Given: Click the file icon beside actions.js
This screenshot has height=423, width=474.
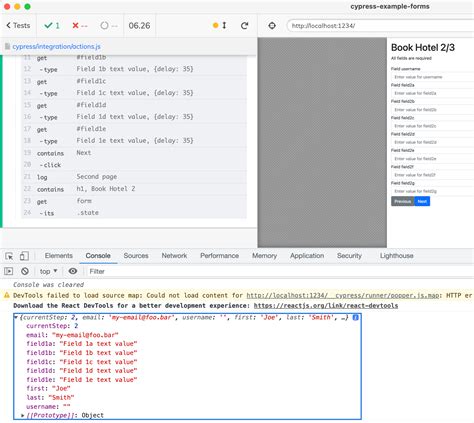Looking at the screenshot, I should click(x=7, y=47).
